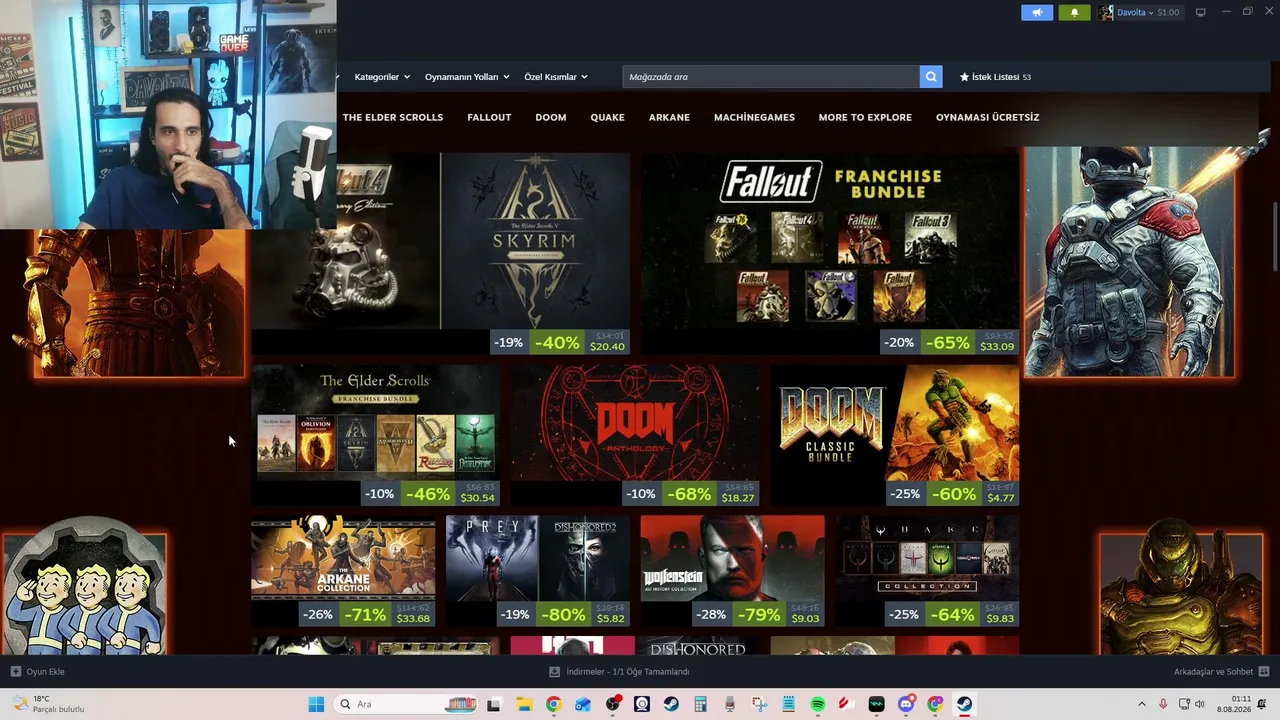Screen dimensions: 1280x720
Task: Open File Explorer from the taskbar
Action: [524, 704]
